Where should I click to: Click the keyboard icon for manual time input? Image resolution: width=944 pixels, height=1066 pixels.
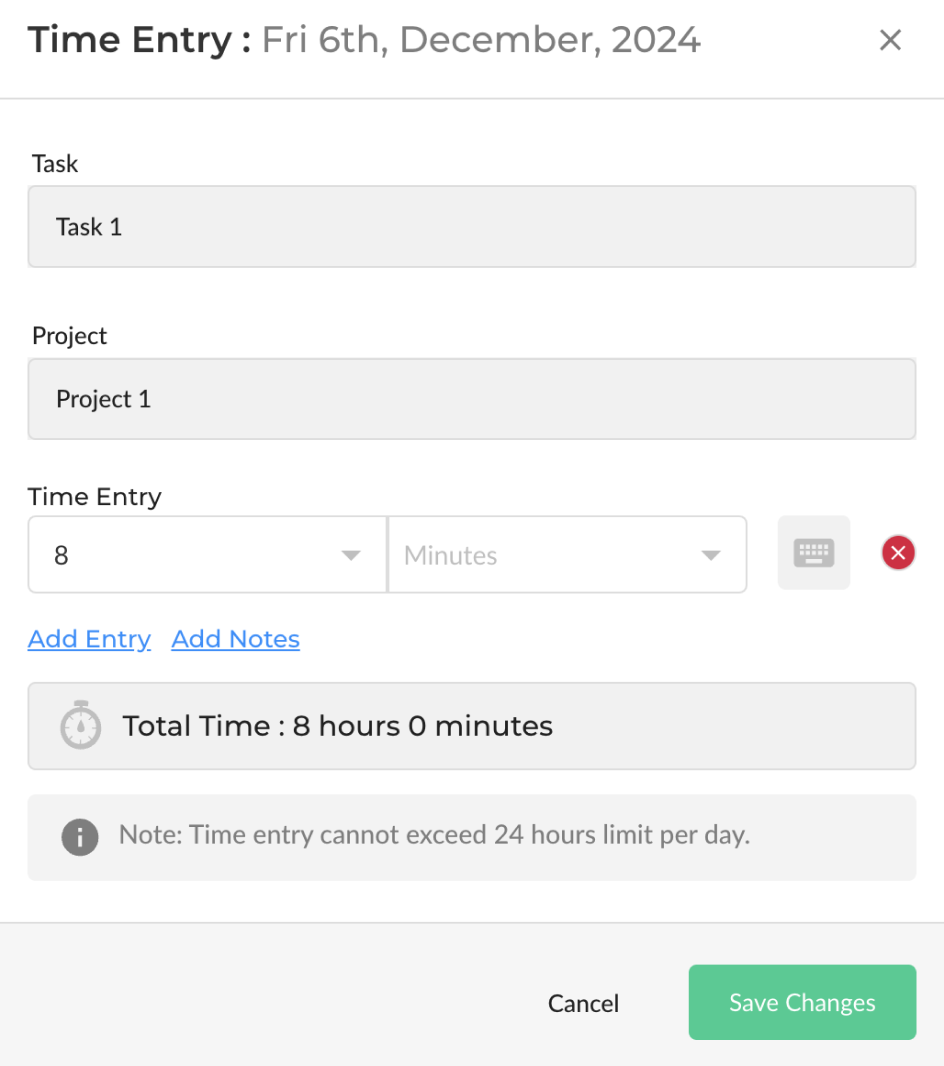coord(813,553)
